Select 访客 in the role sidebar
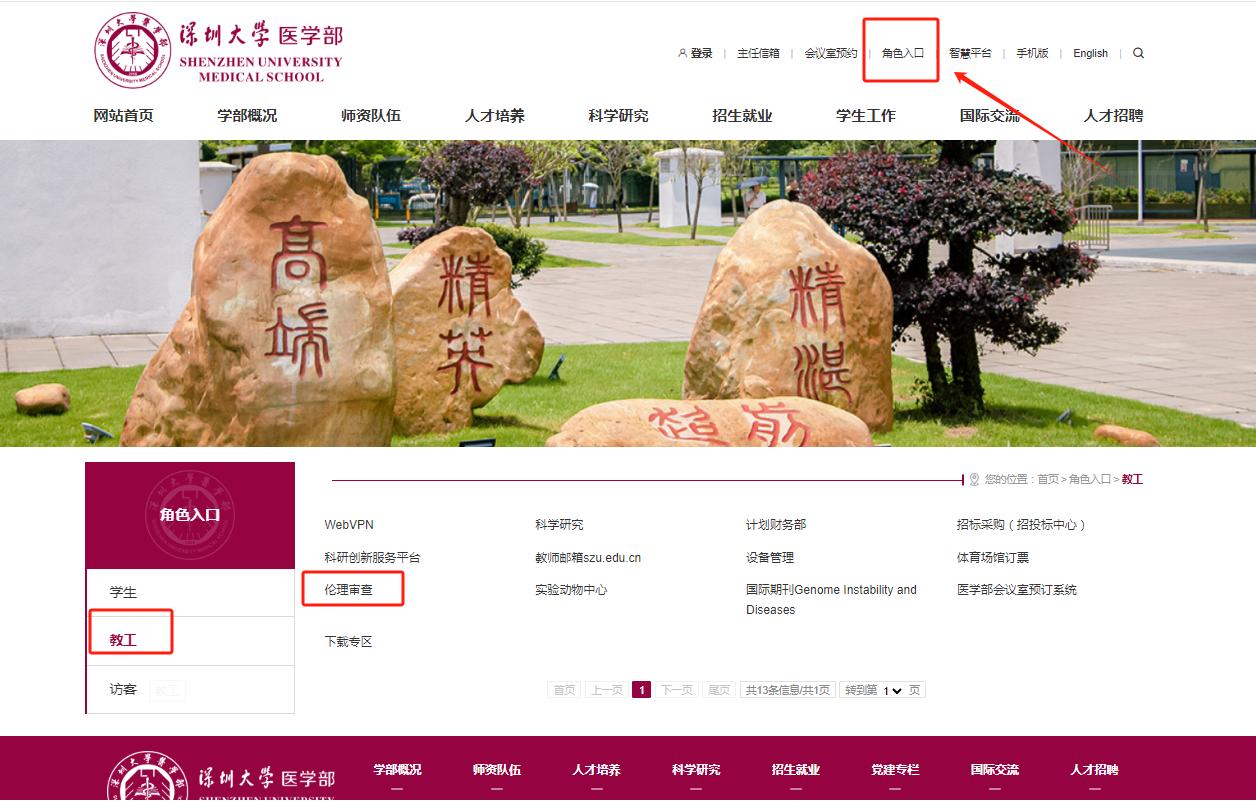The image size is (1256, 801). [123, 689]
